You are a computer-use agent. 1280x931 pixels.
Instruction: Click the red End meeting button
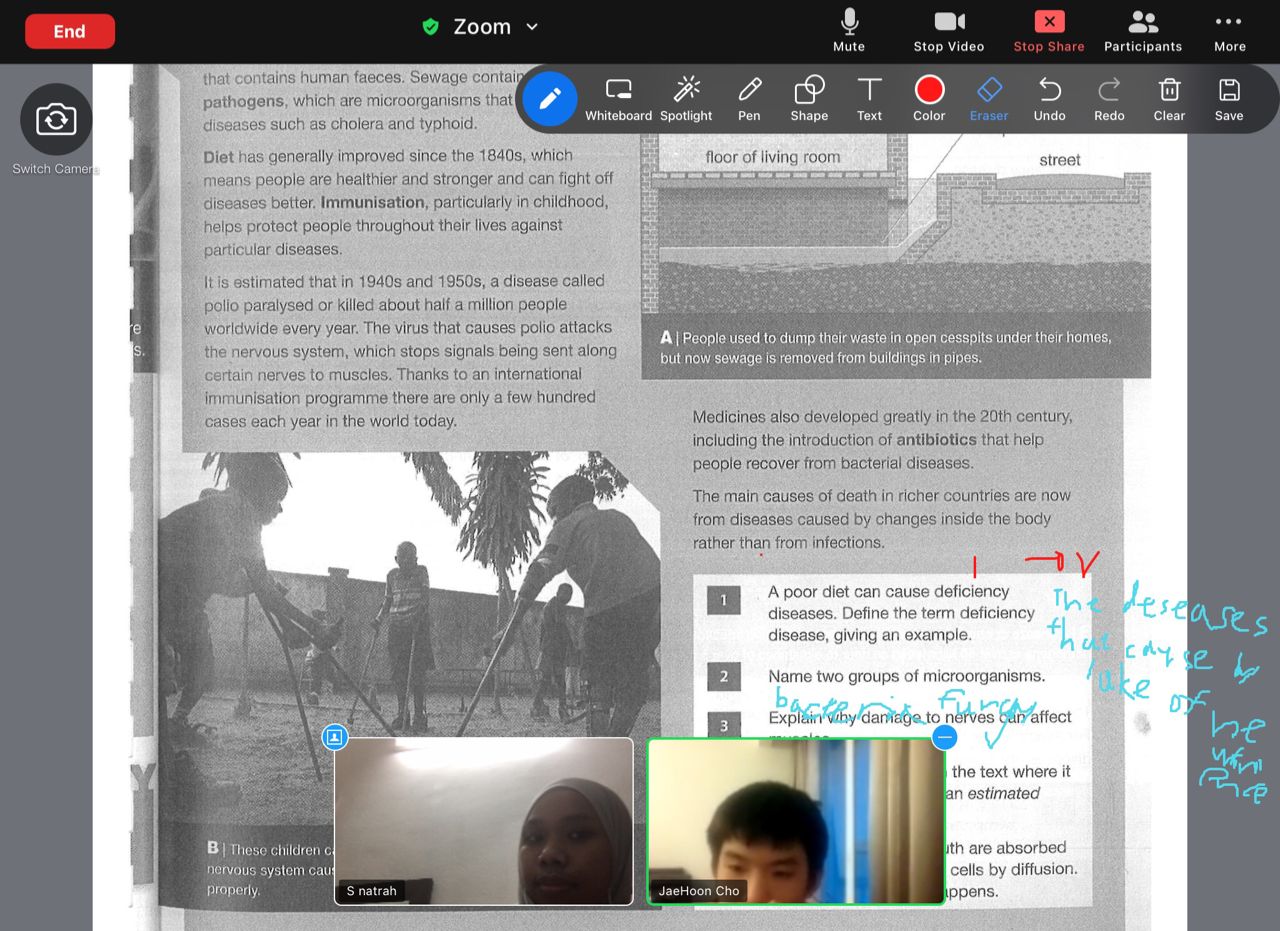(70, 31)
